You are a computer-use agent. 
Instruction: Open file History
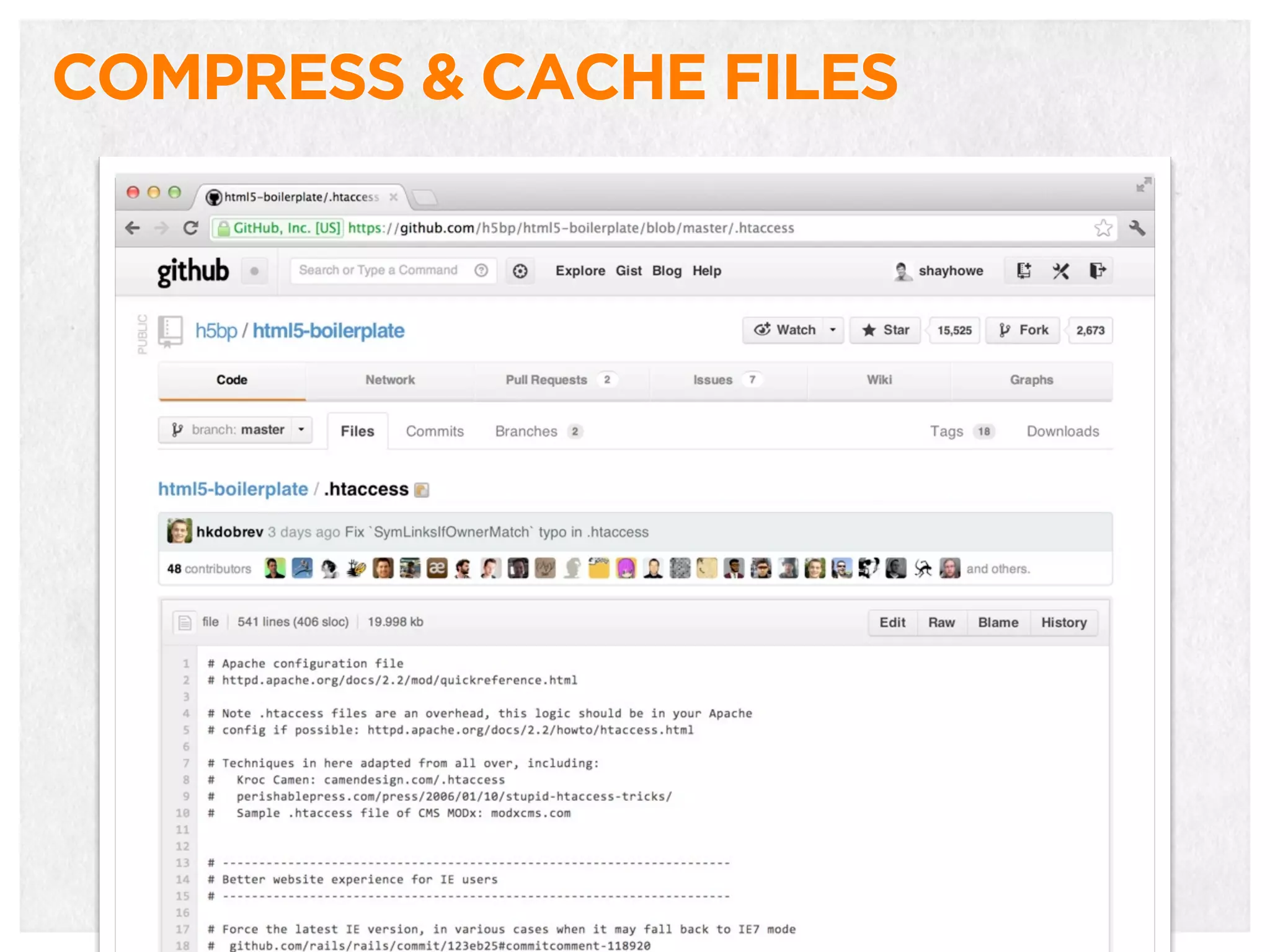(x=1064, y=622)
